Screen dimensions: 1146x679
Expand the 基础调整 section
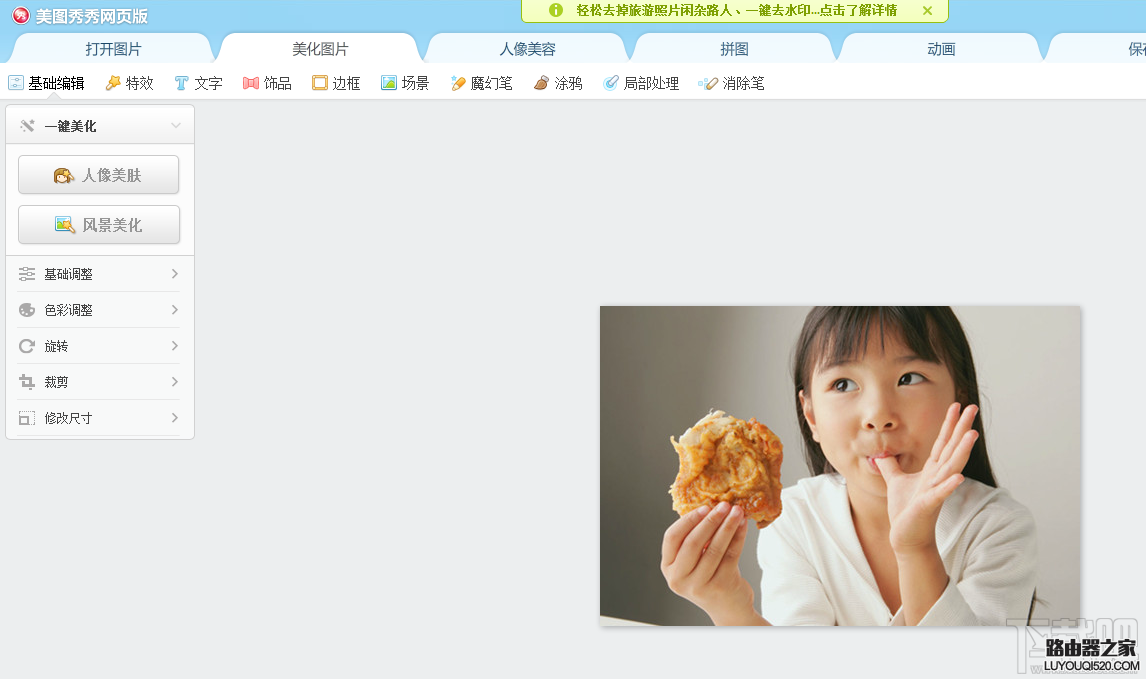[x=97, y=273]
